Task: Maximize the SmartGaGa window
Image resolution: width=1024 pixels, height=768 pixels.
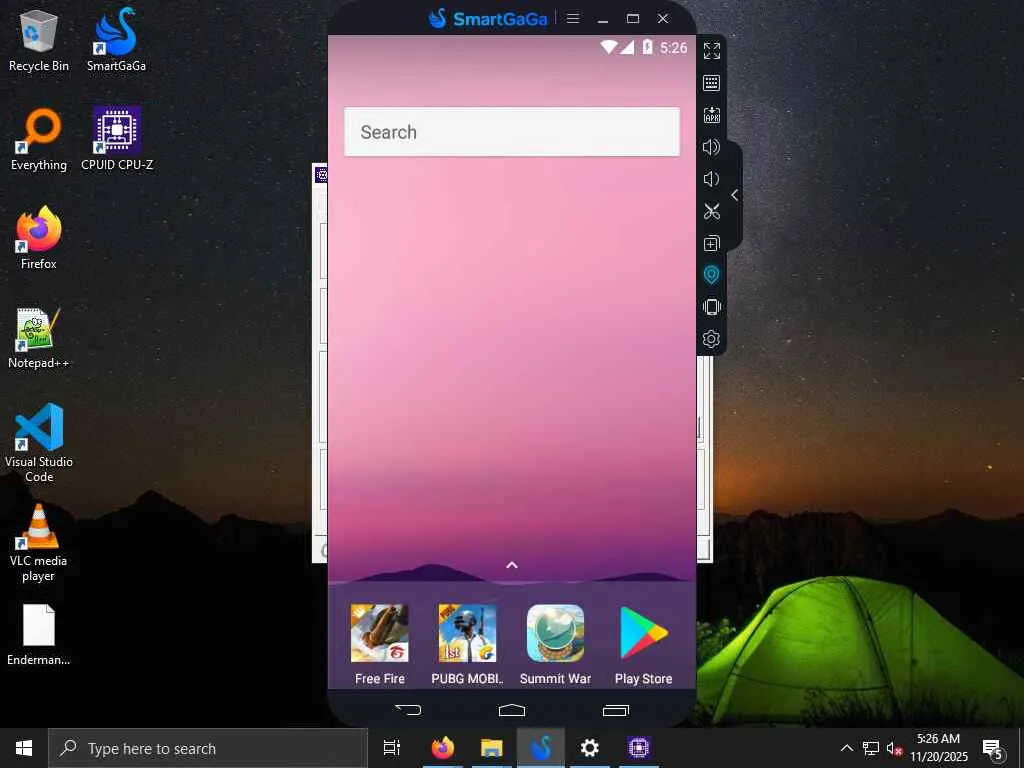Action: (x=633, y=18)
